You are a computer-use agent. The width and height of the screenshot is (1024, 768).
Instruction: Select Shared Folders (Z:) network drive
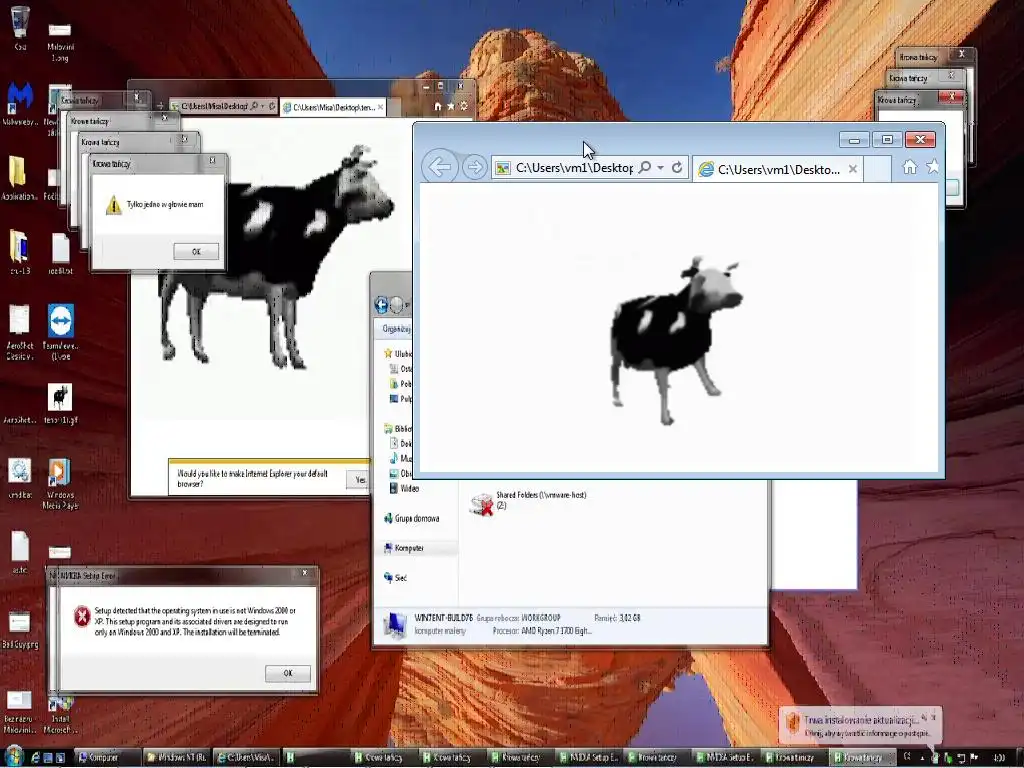pyautogui.click(x=529, y=502)
